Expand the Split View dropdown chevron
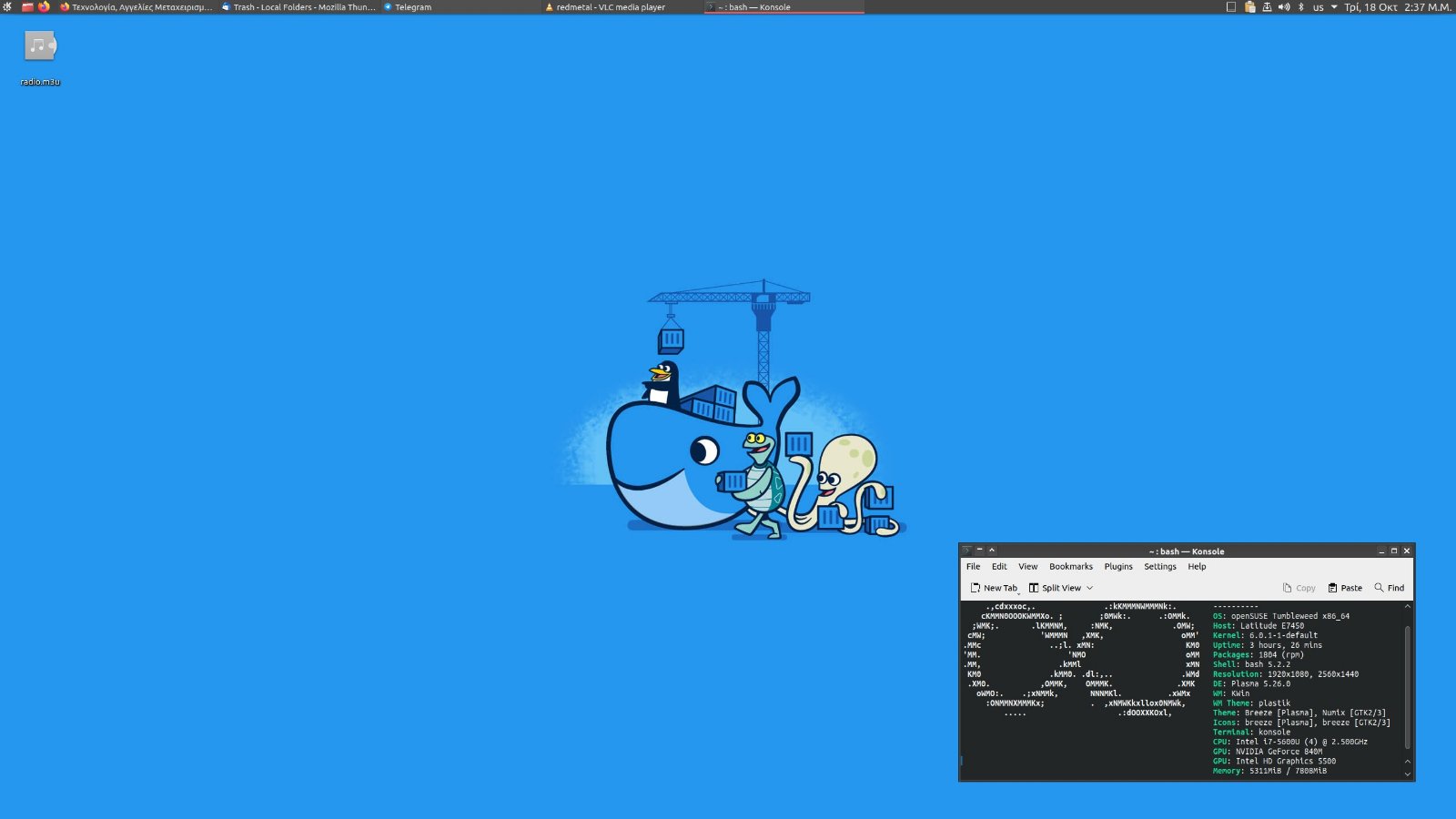The width and height of the screenshot is (1456, 819). pos(1089,588)
